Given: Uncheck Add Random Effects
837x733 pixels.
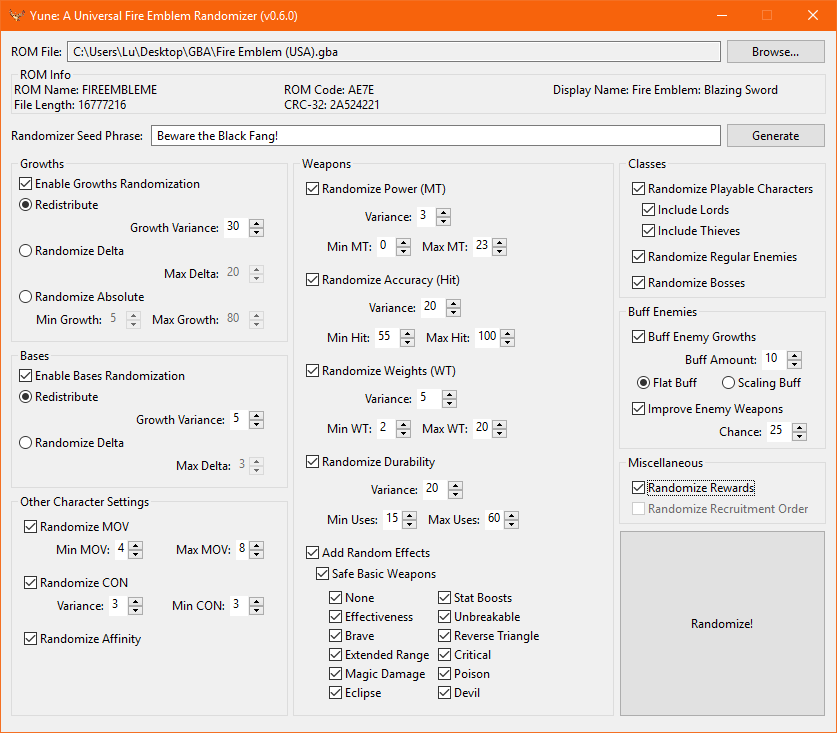Looking at the screenshot, I should 312,553.
